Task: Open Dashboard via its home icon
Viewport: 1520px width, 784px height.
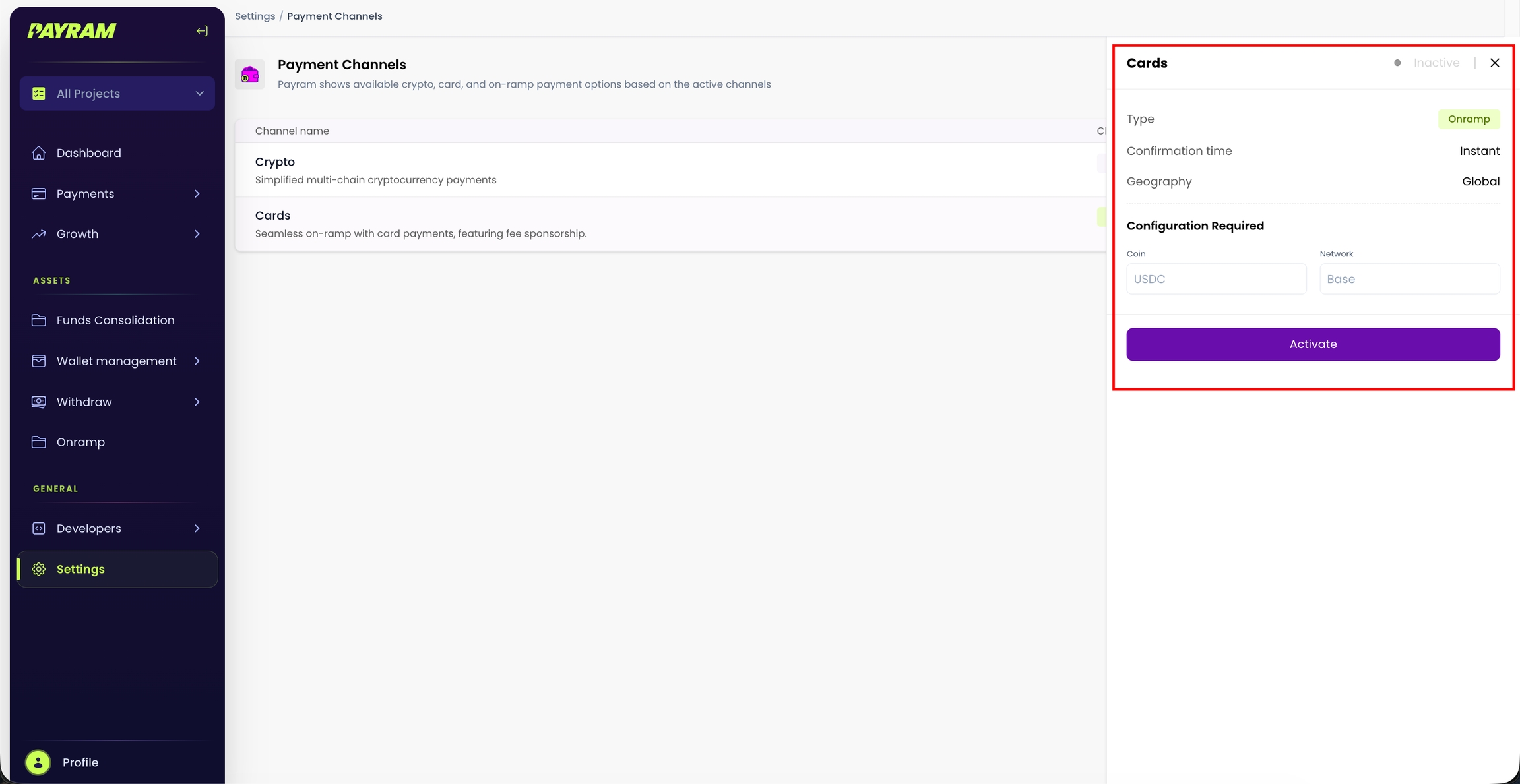Action: (x=39, y=152)
